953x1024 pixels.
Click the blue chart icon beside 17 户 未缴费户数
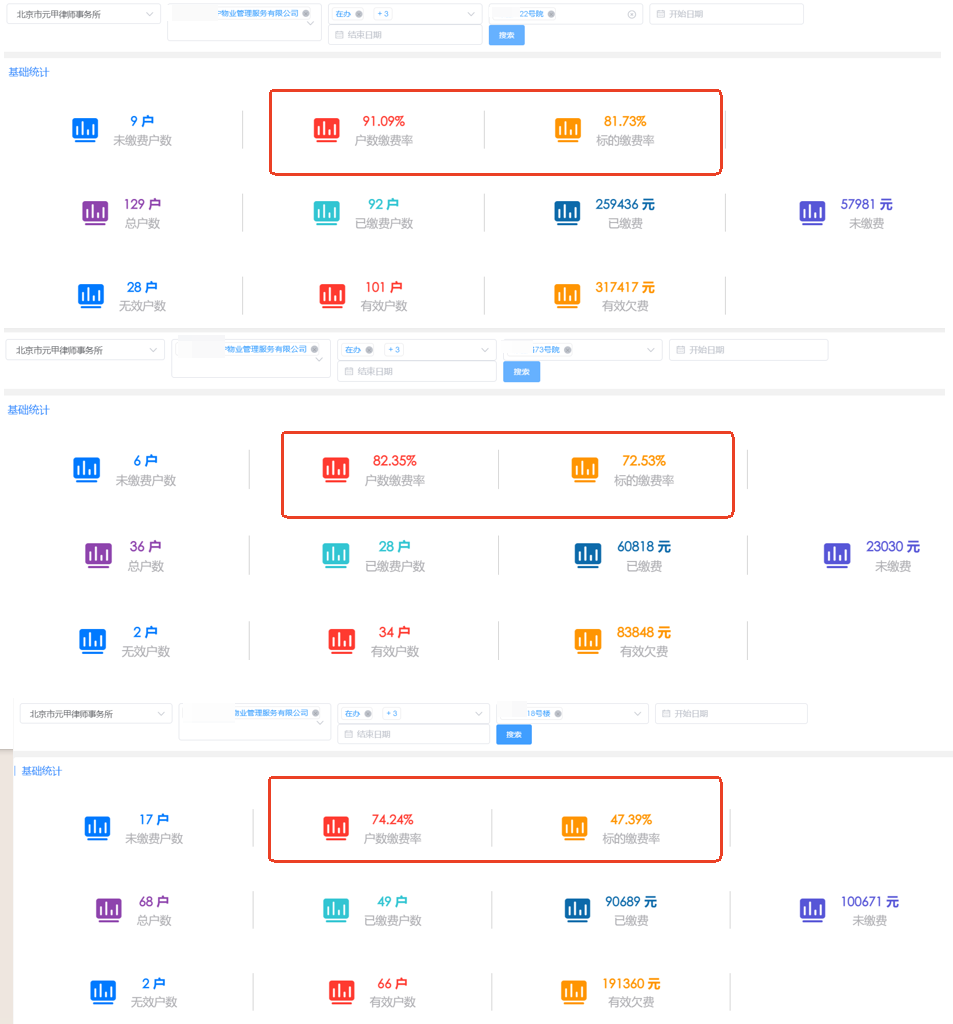pos(98,827)
